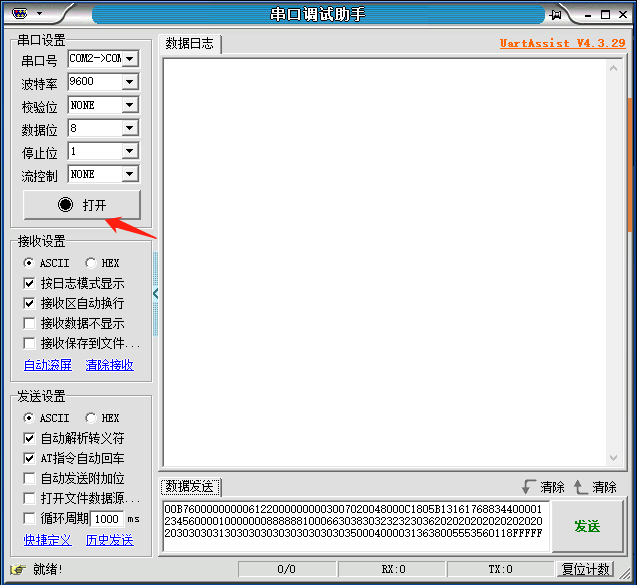Toggle 自动解析转义符 checkbox
The width and height of the screenshot is (637, 585).
coord(29,438)
